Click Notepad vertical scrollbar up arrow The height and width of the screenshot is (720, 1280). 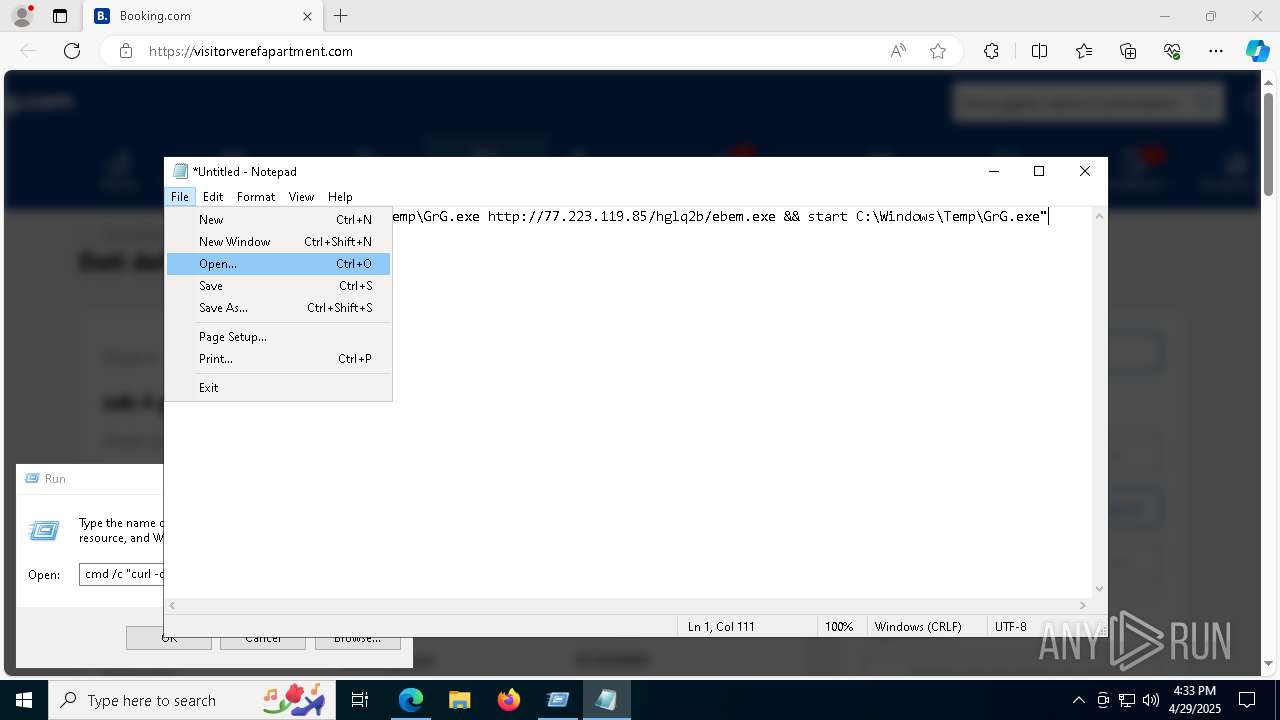click(1100, 216)
